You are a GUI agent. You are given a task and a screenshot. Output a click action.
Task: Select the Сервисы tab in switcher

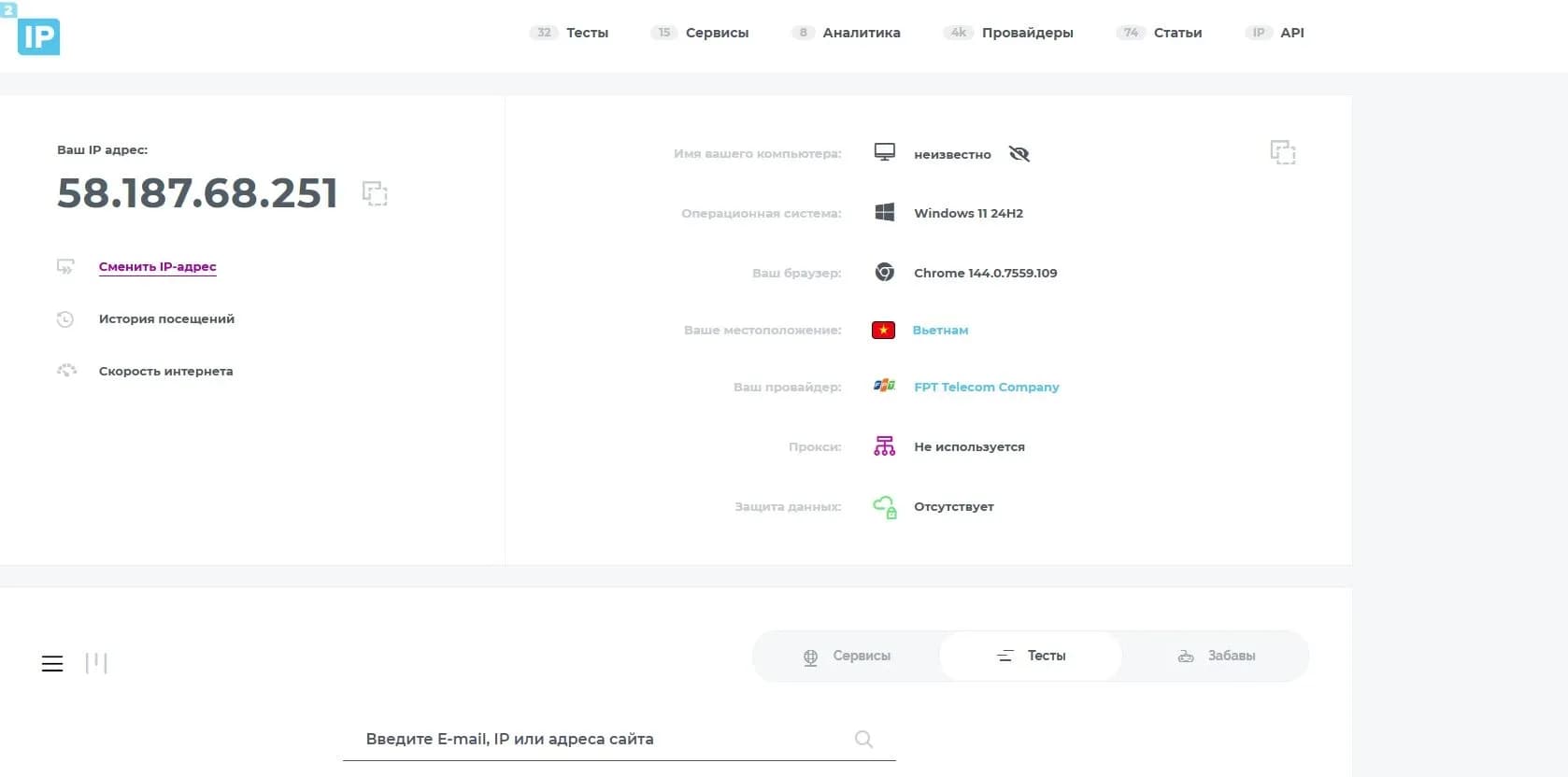847,656
